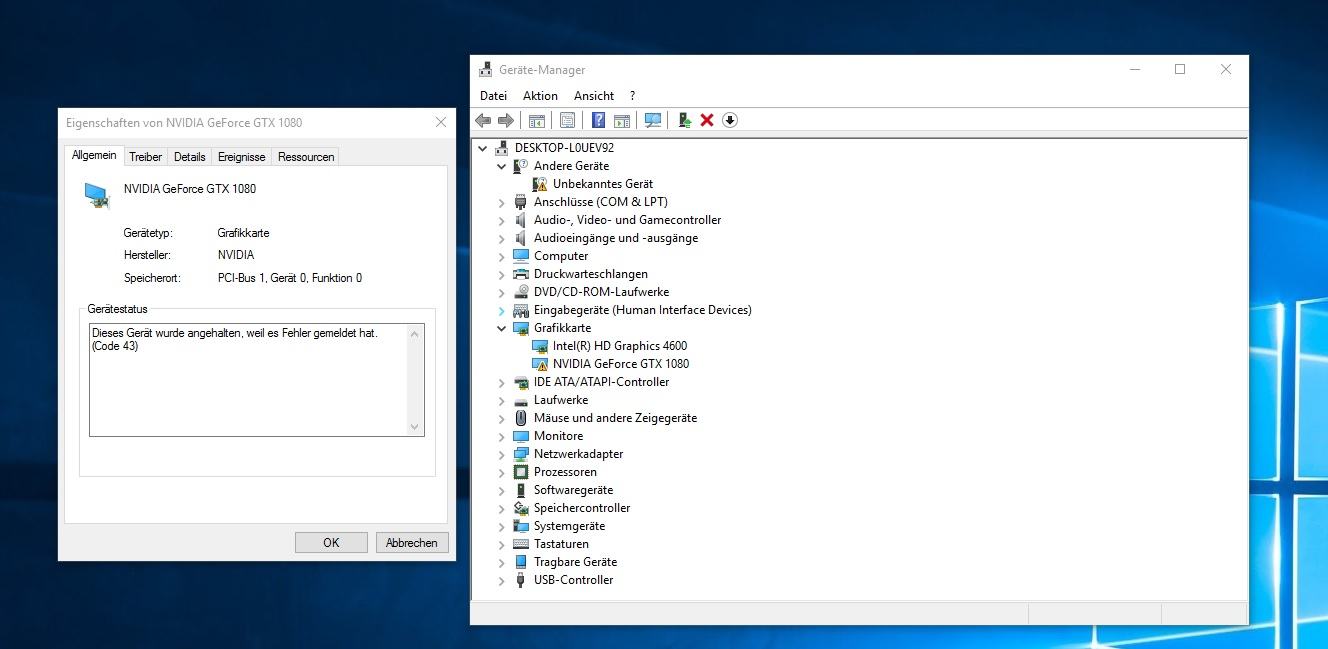The image size is (1328, 649).
Task: Click the Geräte-Manager title bar icon
Action: click(485, 70)
